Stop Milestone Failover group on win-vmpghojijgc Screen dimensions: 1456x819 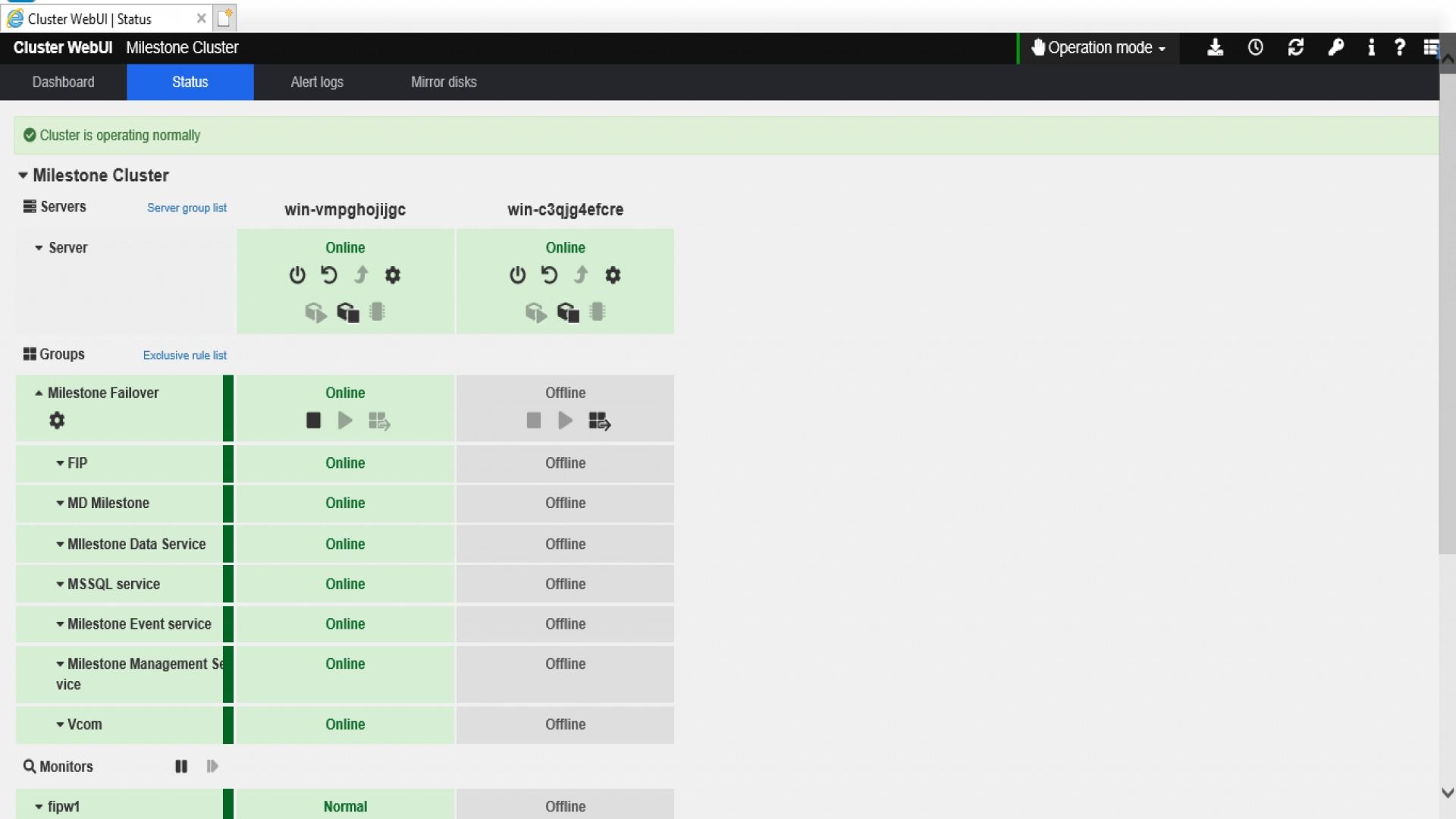click(x=313, y=420)
